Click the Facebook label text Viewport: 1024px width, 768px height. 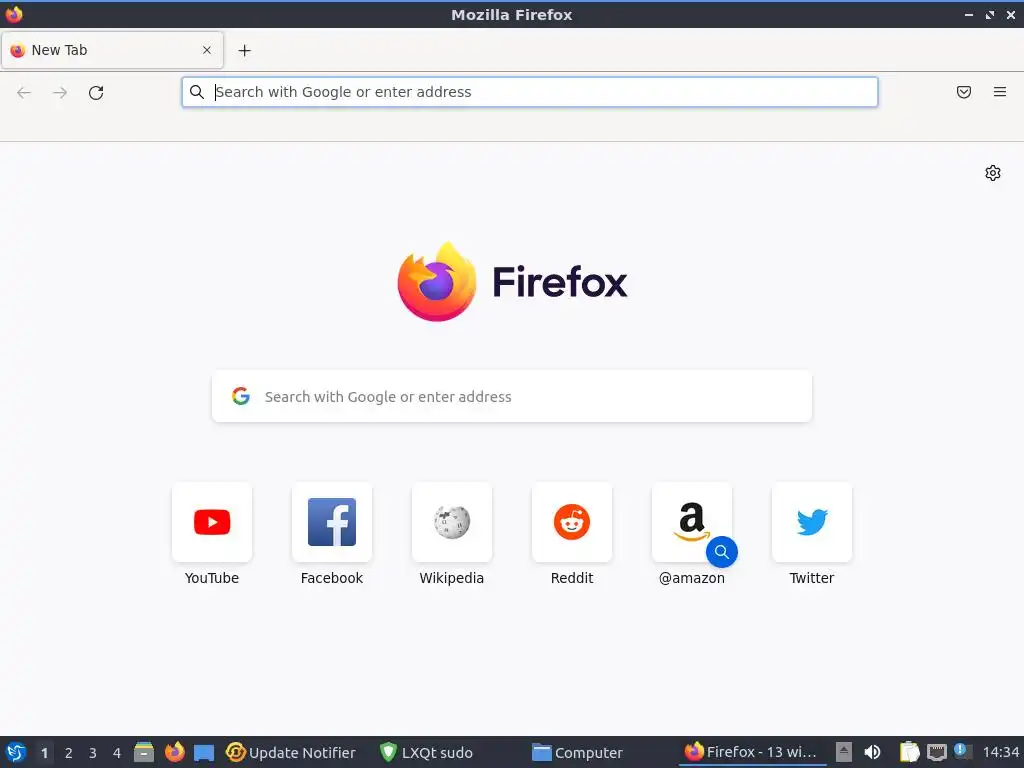[332, 578]
